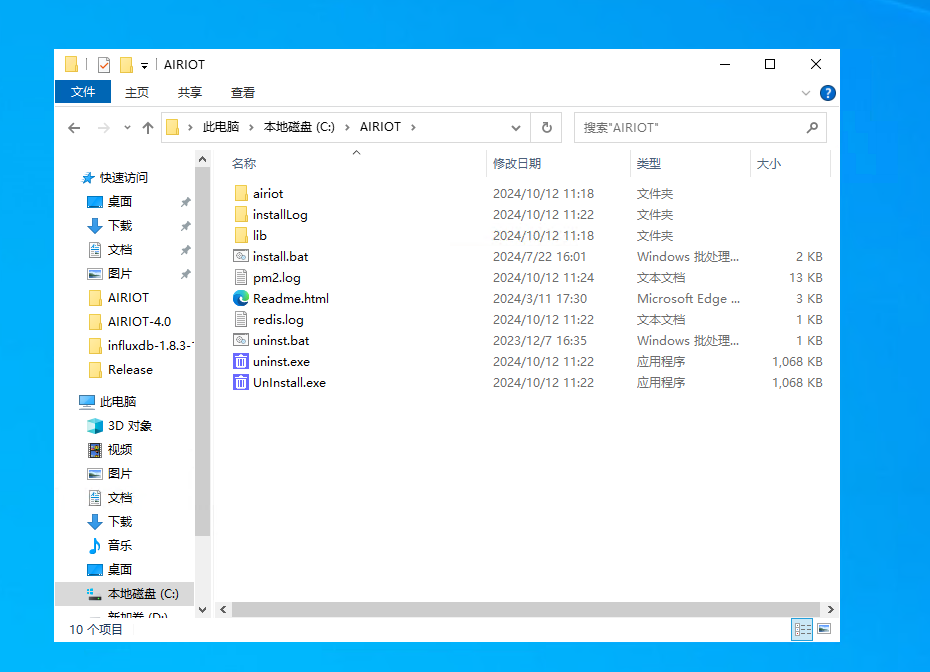The width and height of the screenshot is (930, 672).
Task: Open the 查看 ribbon tab
Action: tap(243, 93)
